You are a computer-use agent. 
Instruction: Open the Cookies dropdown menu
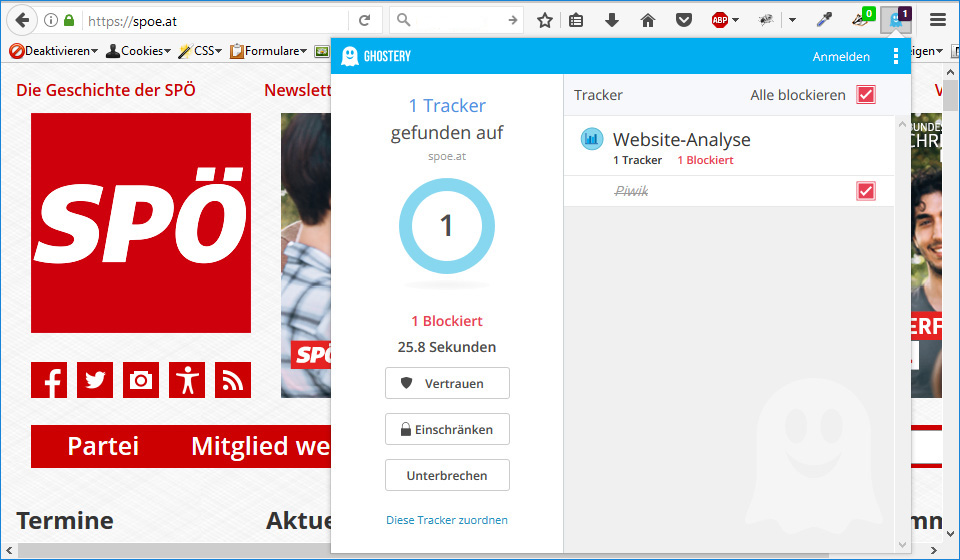pyautogui.click(x=138, y=51)
